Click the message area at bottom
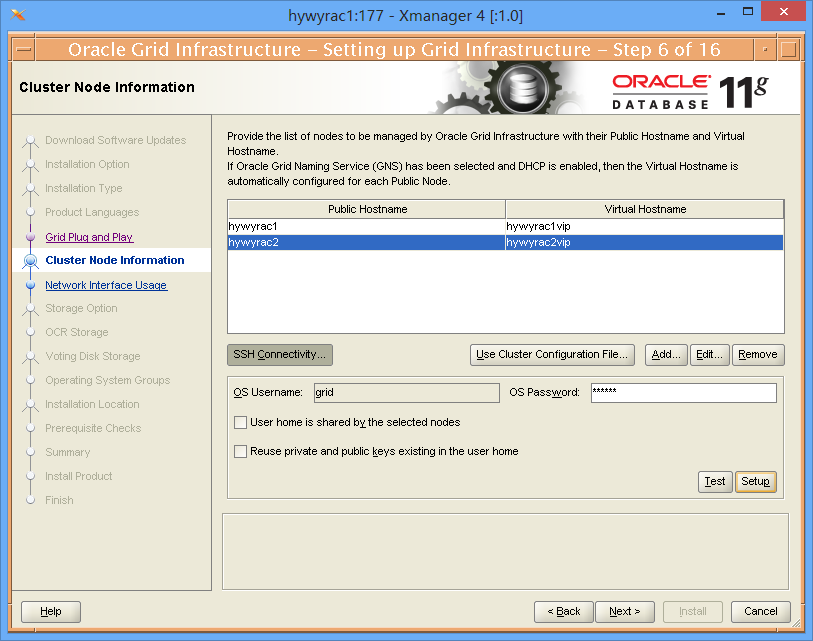813x641 pixels. 506,552
